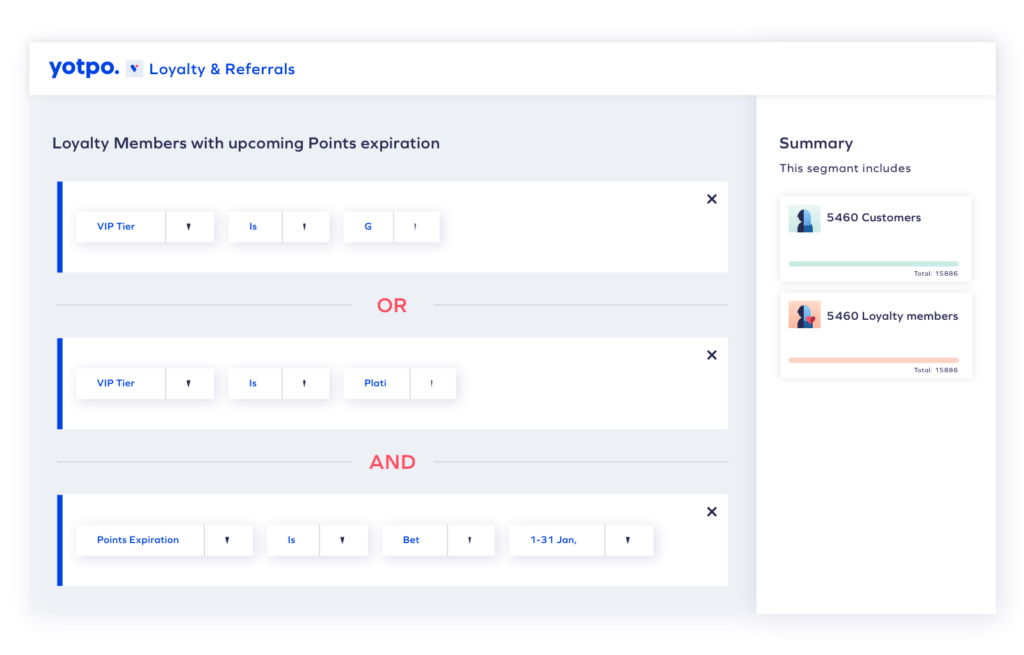Image resolution: width=1024 pixels, height=655 pixels.
Task: Open the 'Is' operator dropdown in the first rule
Action: (x=306, y=227)
